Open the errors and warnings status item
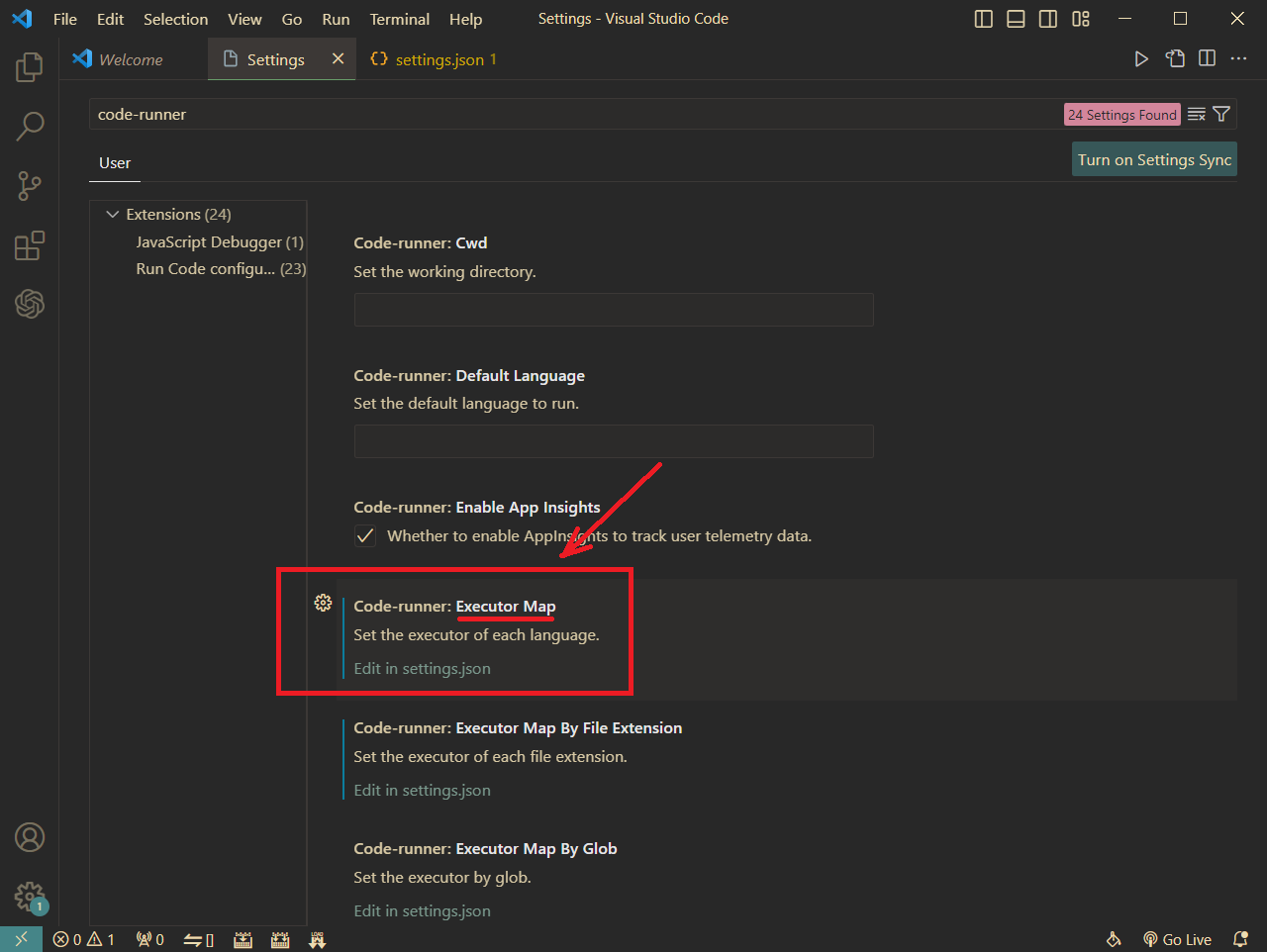The width and height of the screenshot is (1267, 952). (84, 939)
